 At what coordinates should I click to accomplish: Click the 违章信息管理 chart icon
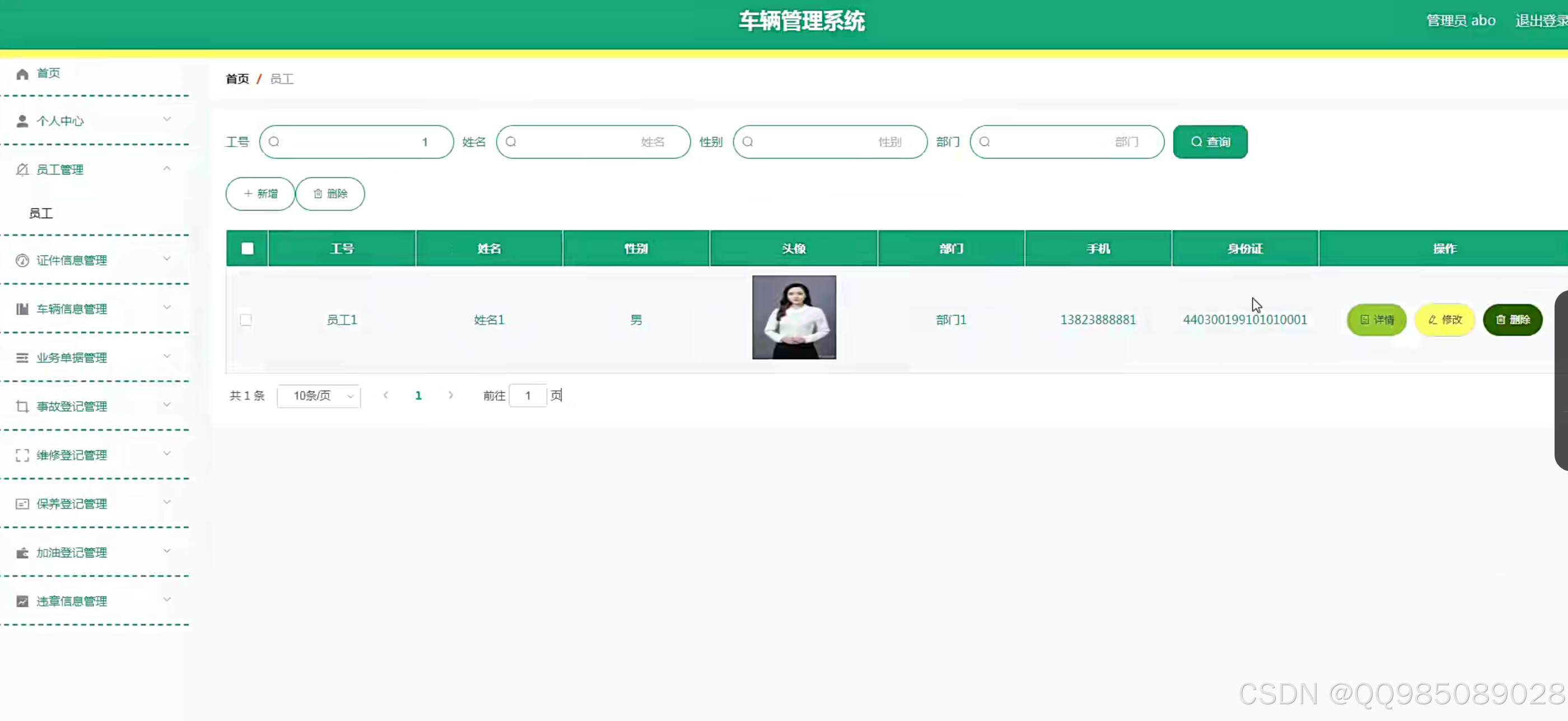point(22,601)
